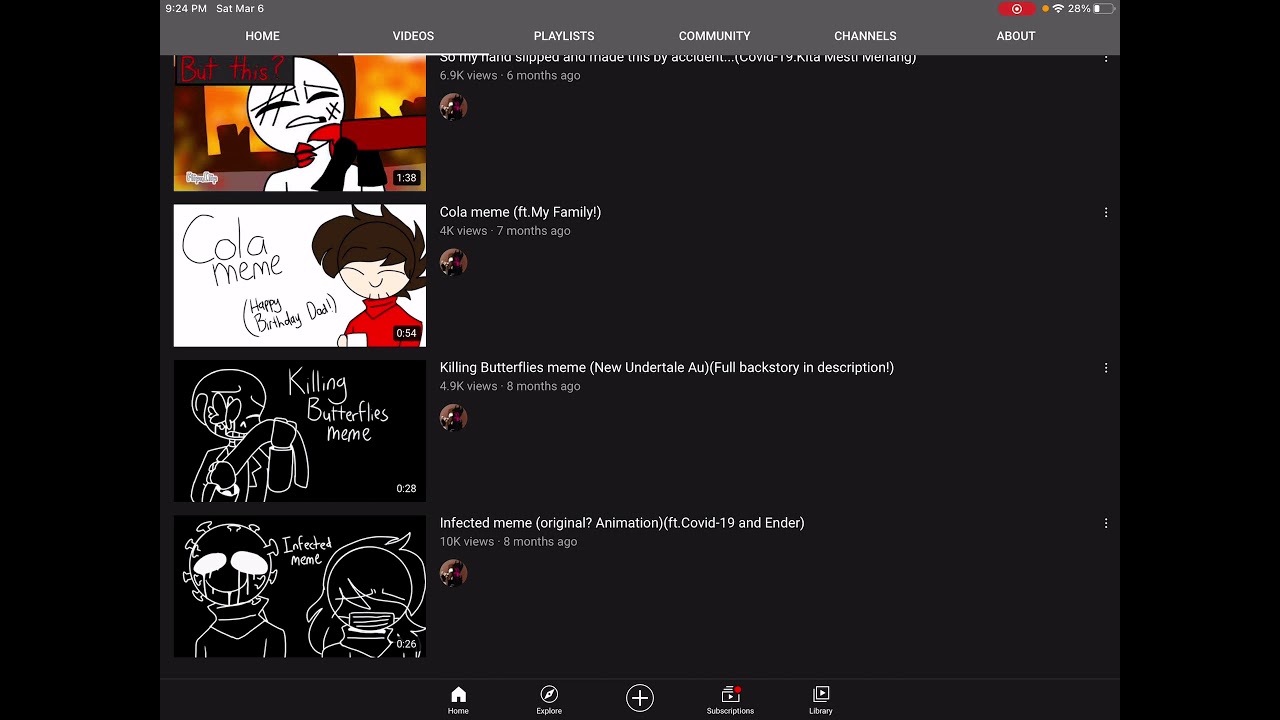
Task: Open 'Killing Butterflies meme' video title
Action: pyautogui.click(x=667, y=367)
